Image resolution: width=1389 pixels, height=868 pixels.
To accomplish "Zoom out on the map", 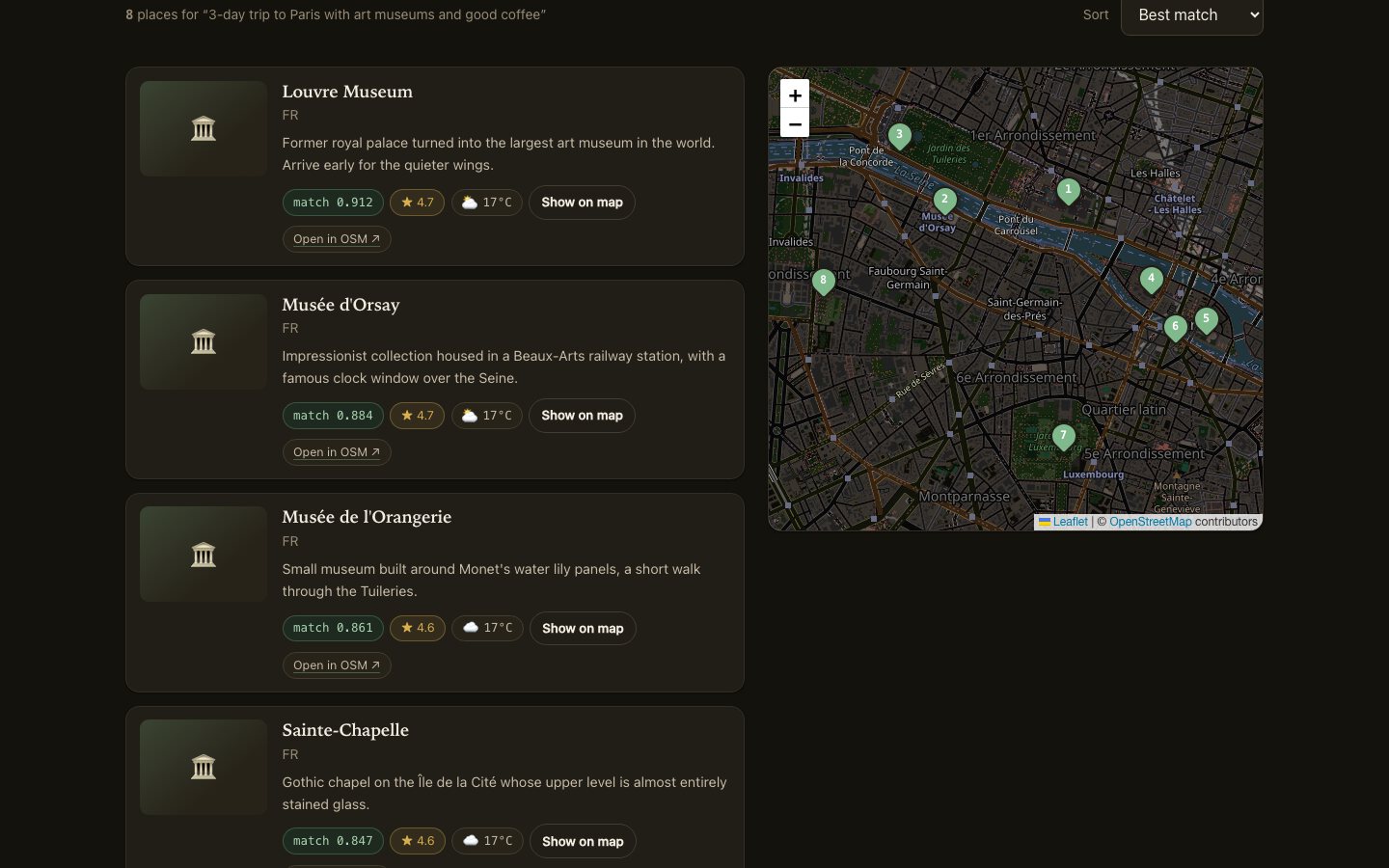I will coord(795,123).
